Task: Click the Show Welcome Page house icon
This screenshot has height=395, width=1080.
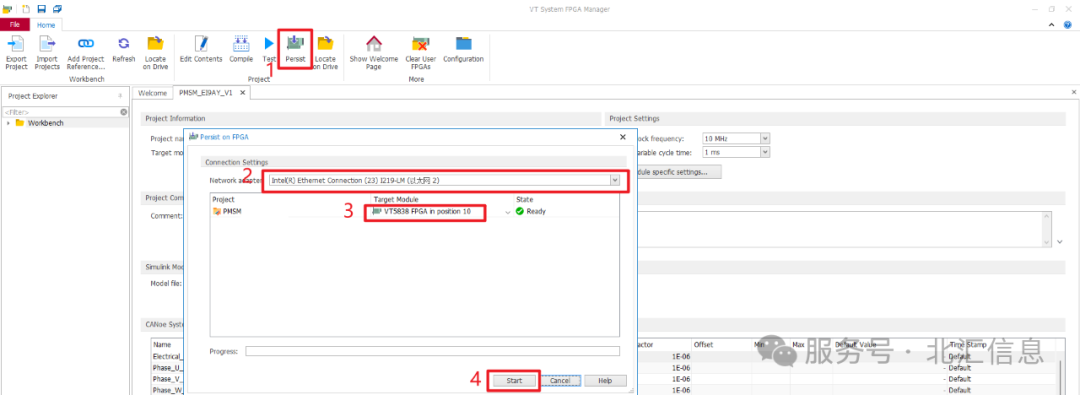Action: tap(374, 53)
